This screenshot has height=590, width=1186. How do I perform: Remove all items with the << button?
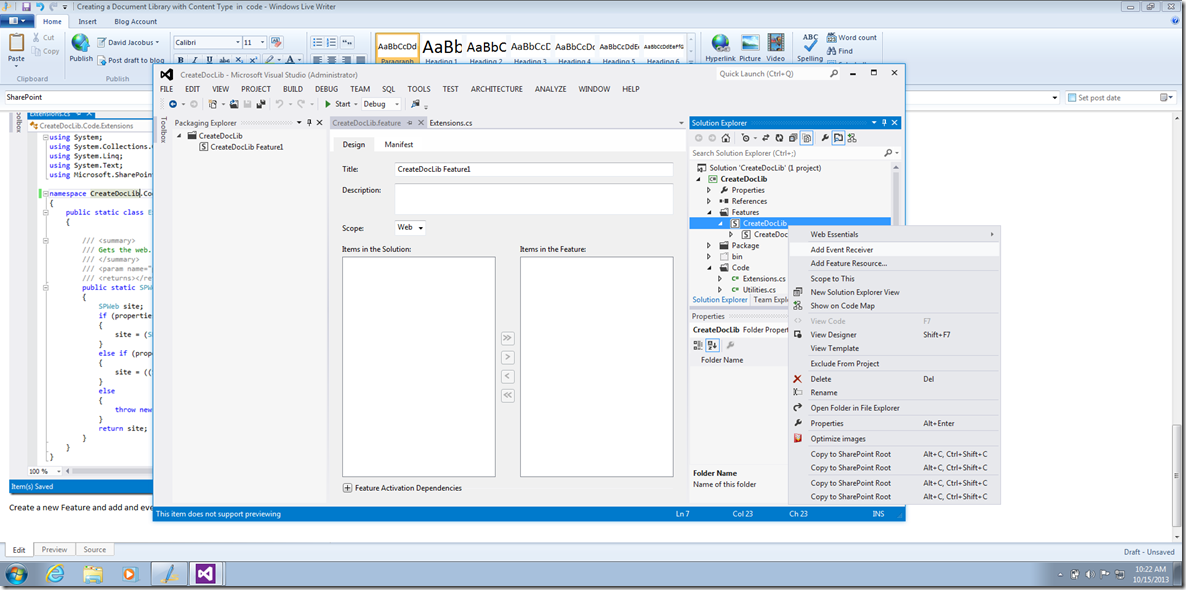click(508, 395)
